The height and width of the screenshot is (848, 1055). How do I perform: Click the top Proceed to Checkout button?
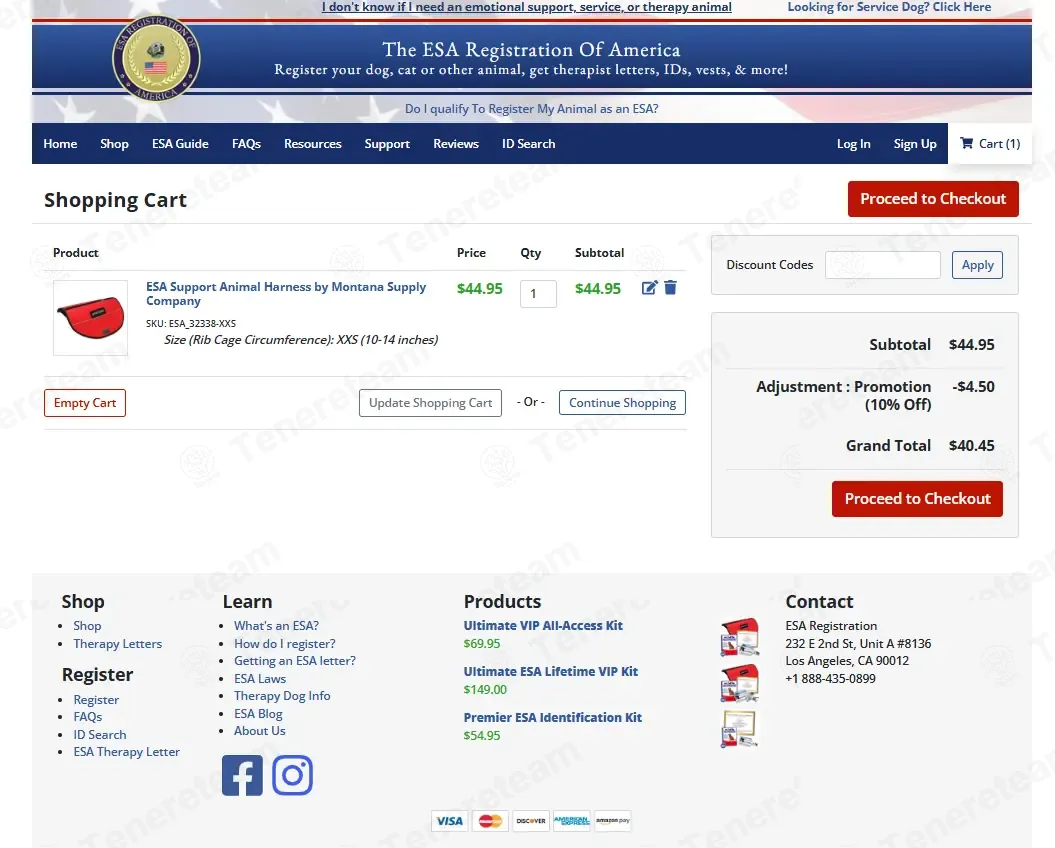click(933, 199)
